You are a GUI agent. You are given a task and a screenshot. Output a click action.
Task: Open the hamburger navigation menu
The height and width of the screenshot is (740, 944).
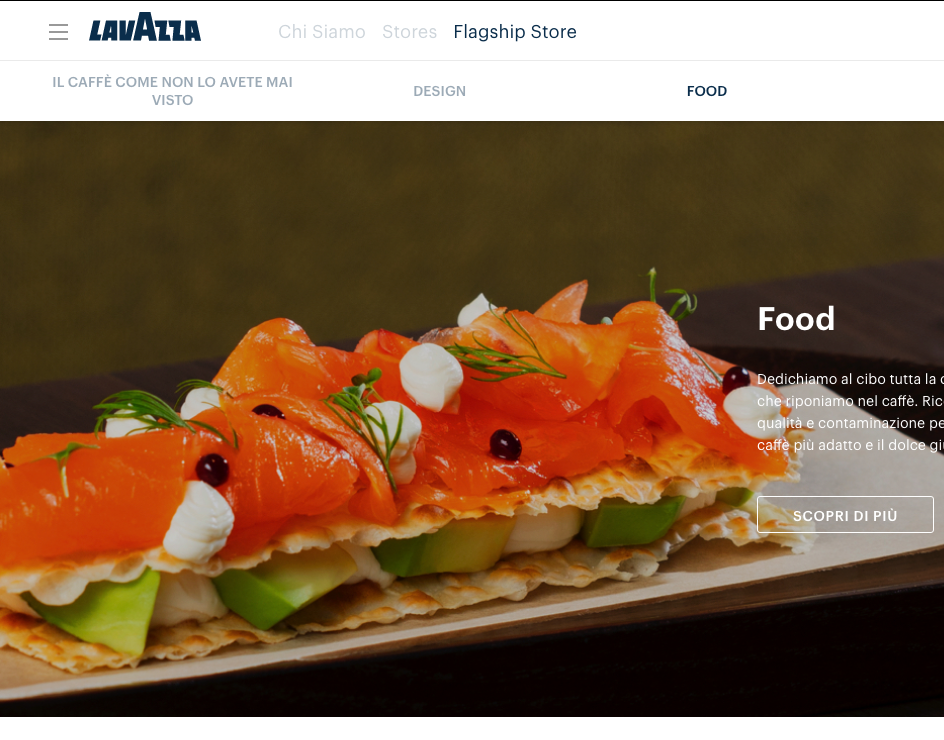[58, 32]
